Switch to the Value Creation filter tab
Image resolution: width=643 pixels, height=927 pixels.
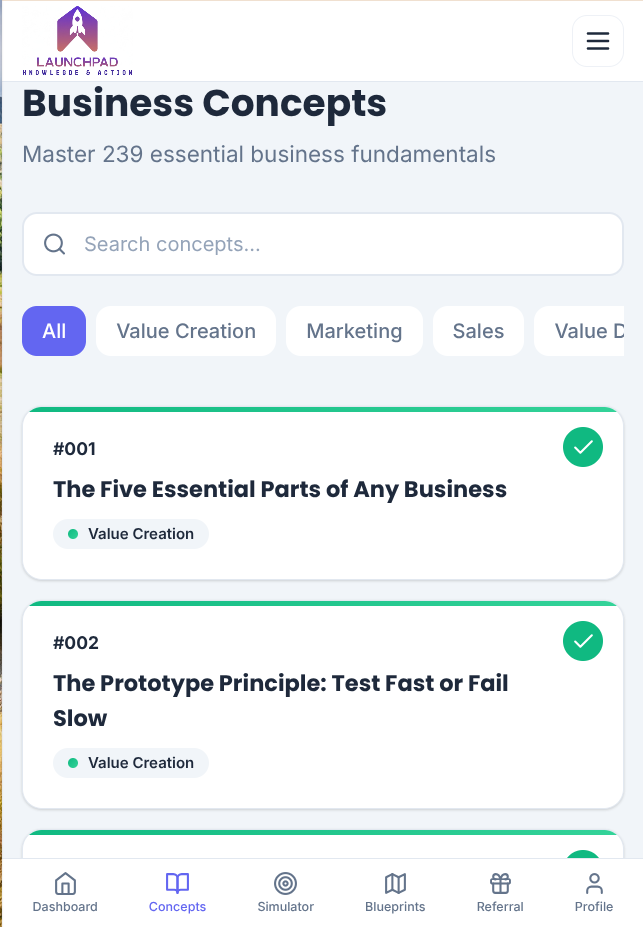(x=186, y=330)
